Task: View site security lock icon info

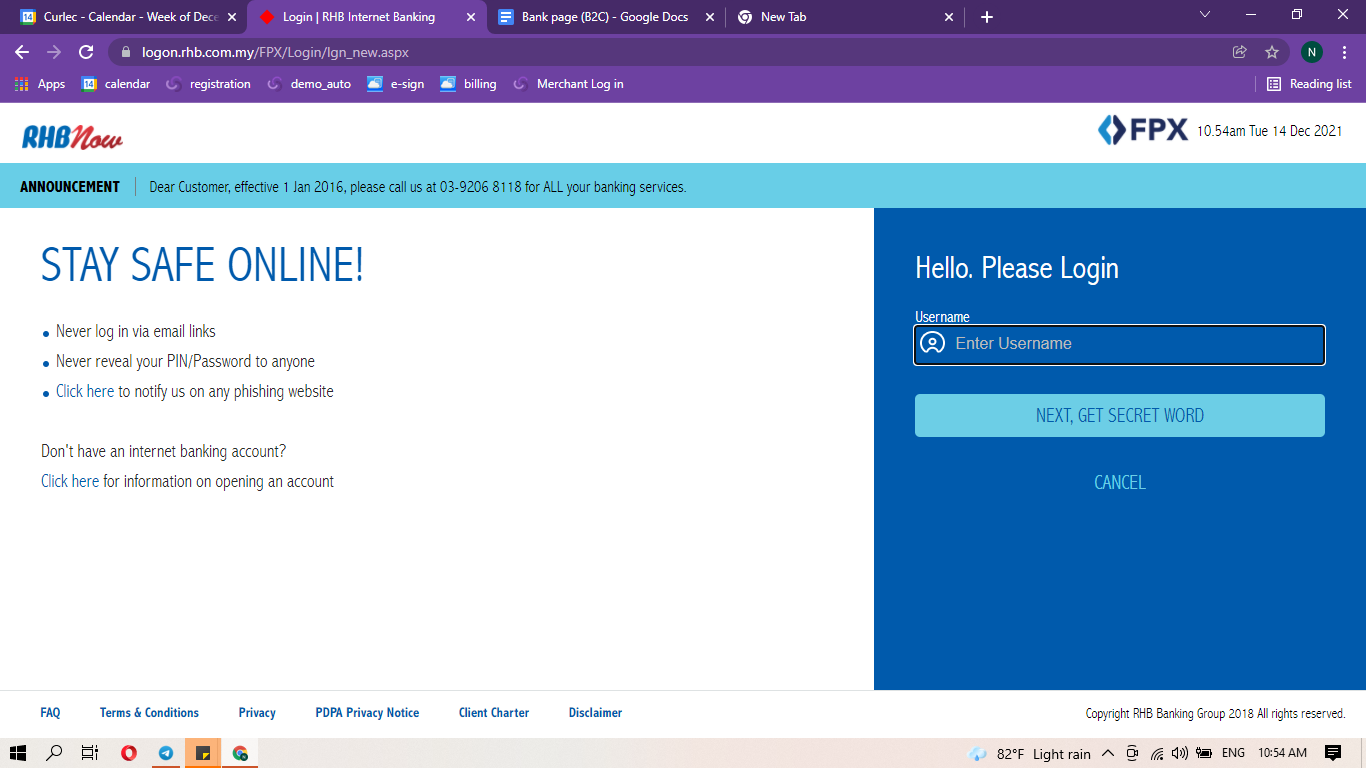Action: click(126, 52)
